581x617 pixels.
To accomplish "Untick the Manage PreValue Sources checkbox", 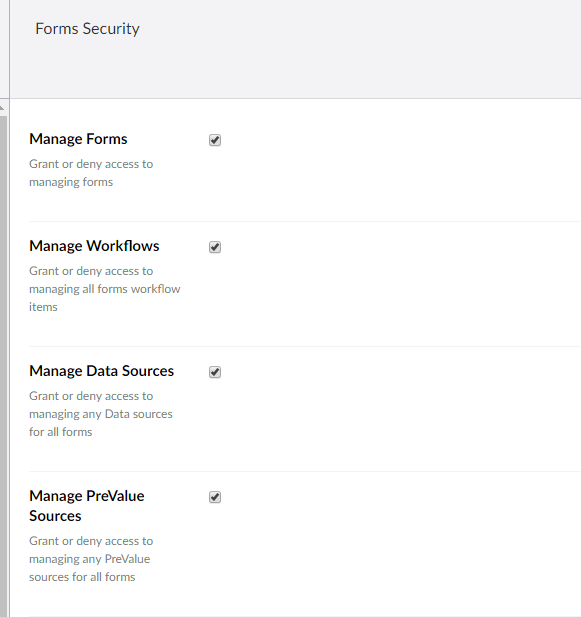I will click(x=215, y=497).
